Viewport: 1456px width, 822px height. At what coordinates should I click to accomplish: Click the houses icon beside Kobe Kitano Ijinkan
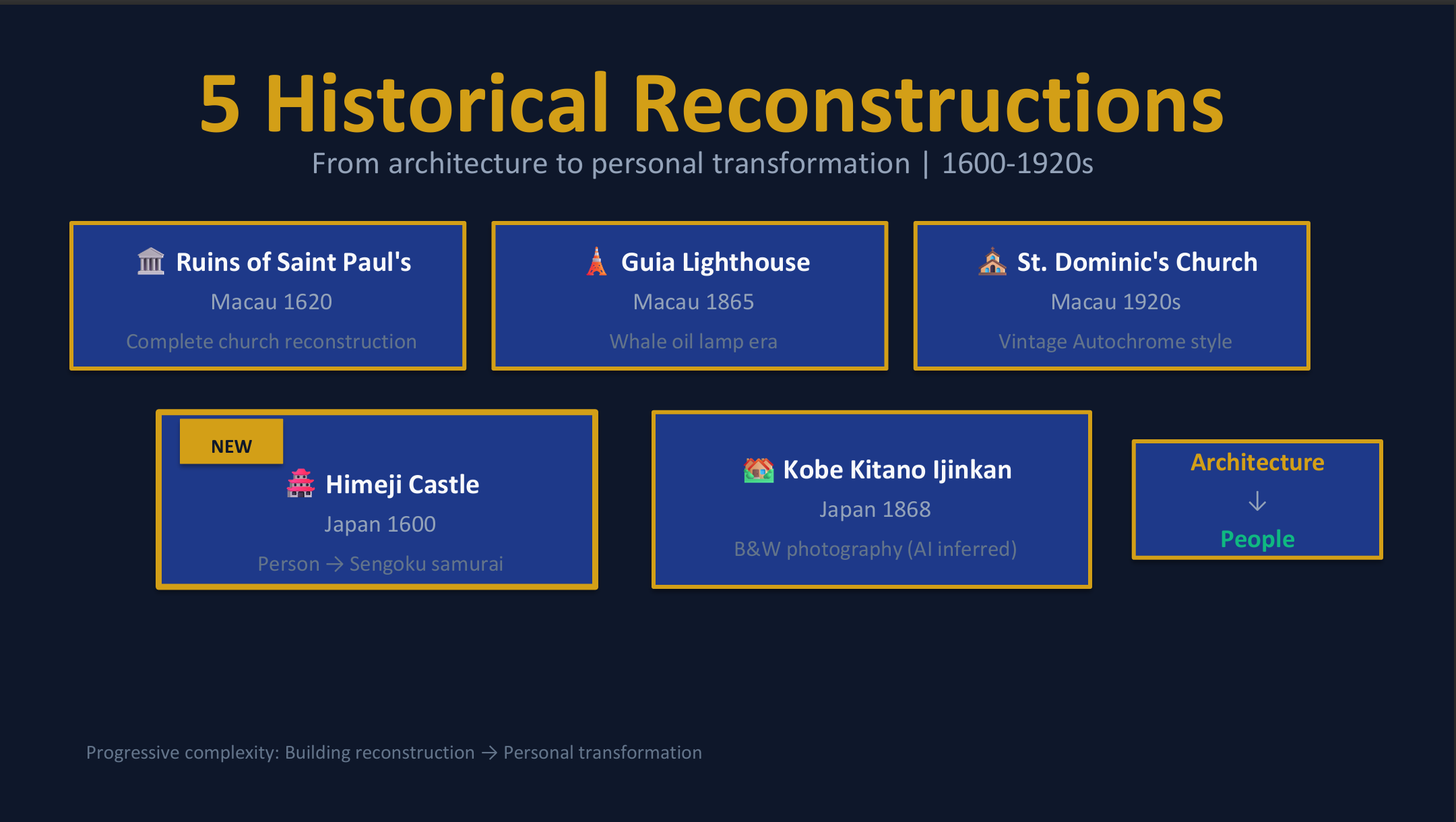tap(758, 470)
